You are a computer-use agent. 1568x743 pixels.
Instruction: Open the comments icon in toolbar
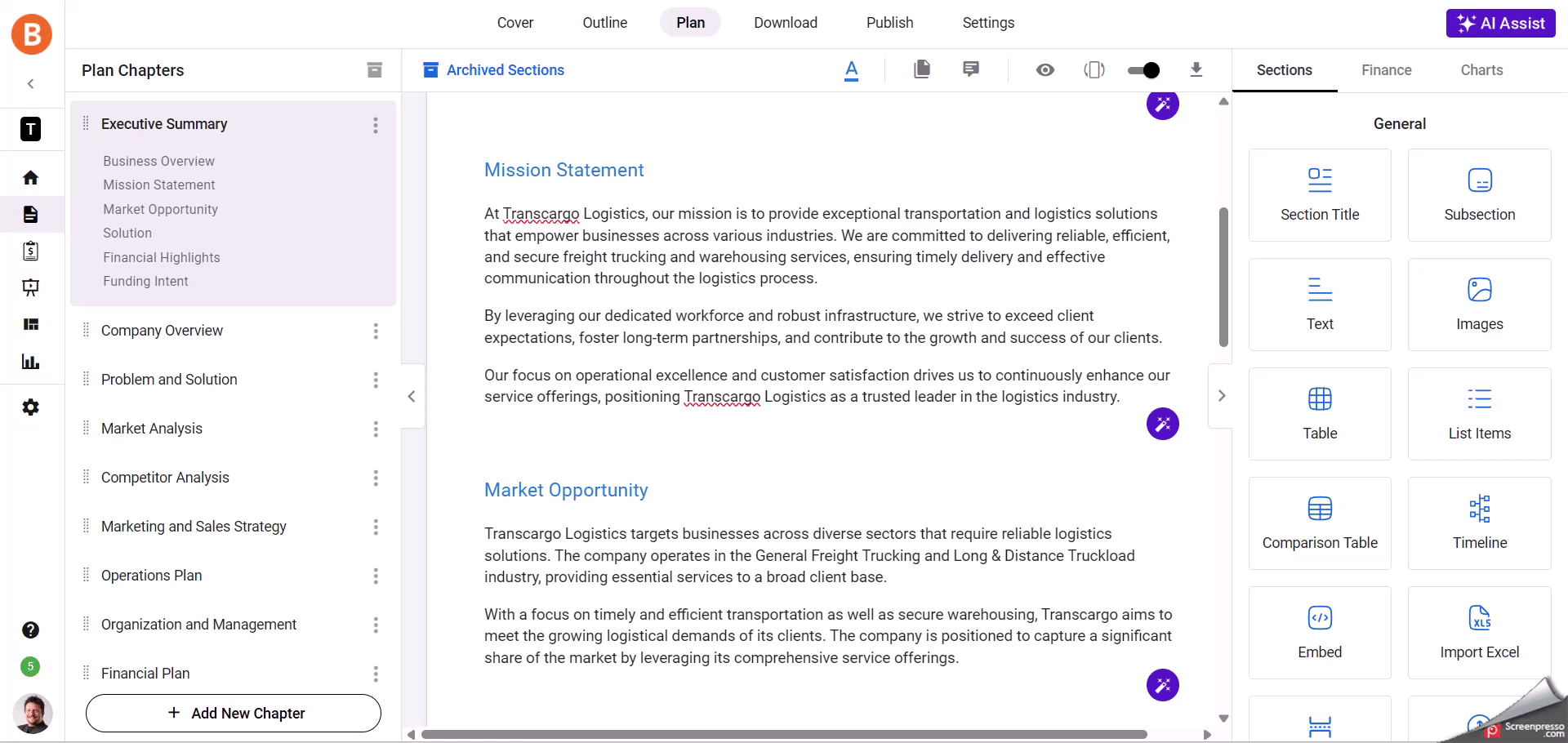point(971,69)
